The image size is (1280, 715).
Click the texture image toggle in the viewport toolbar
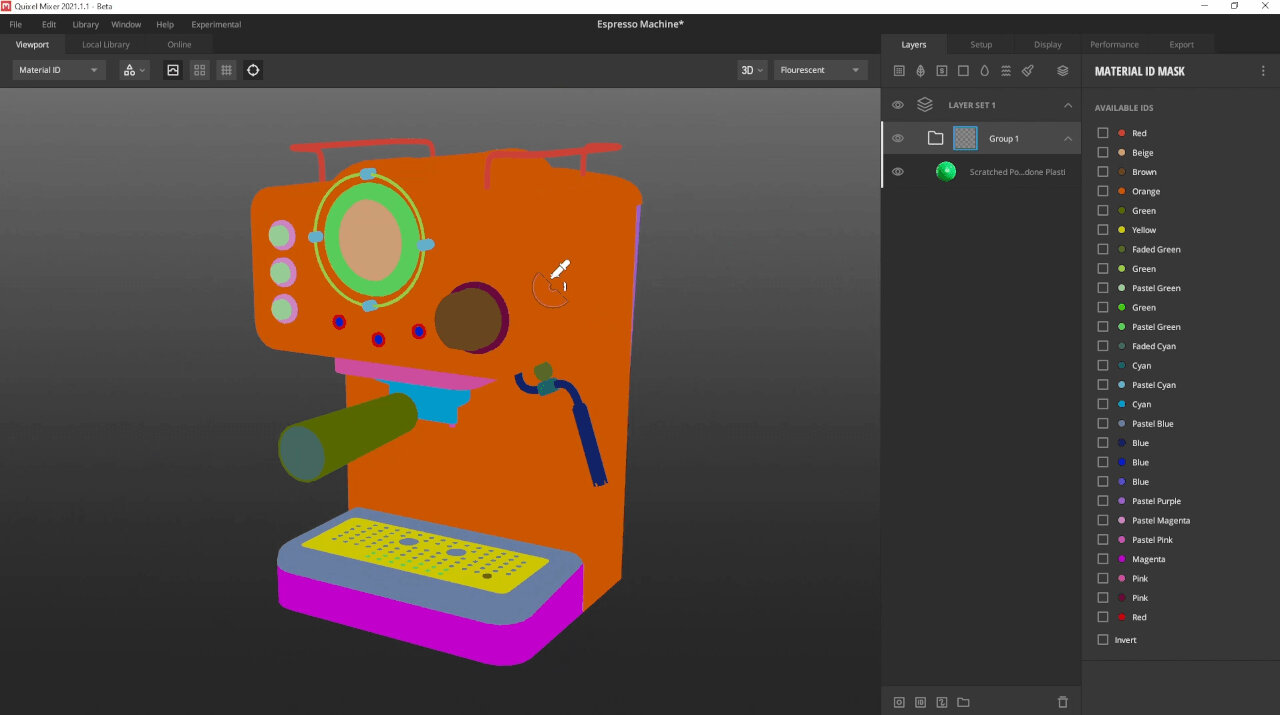(x=175, y=70)
